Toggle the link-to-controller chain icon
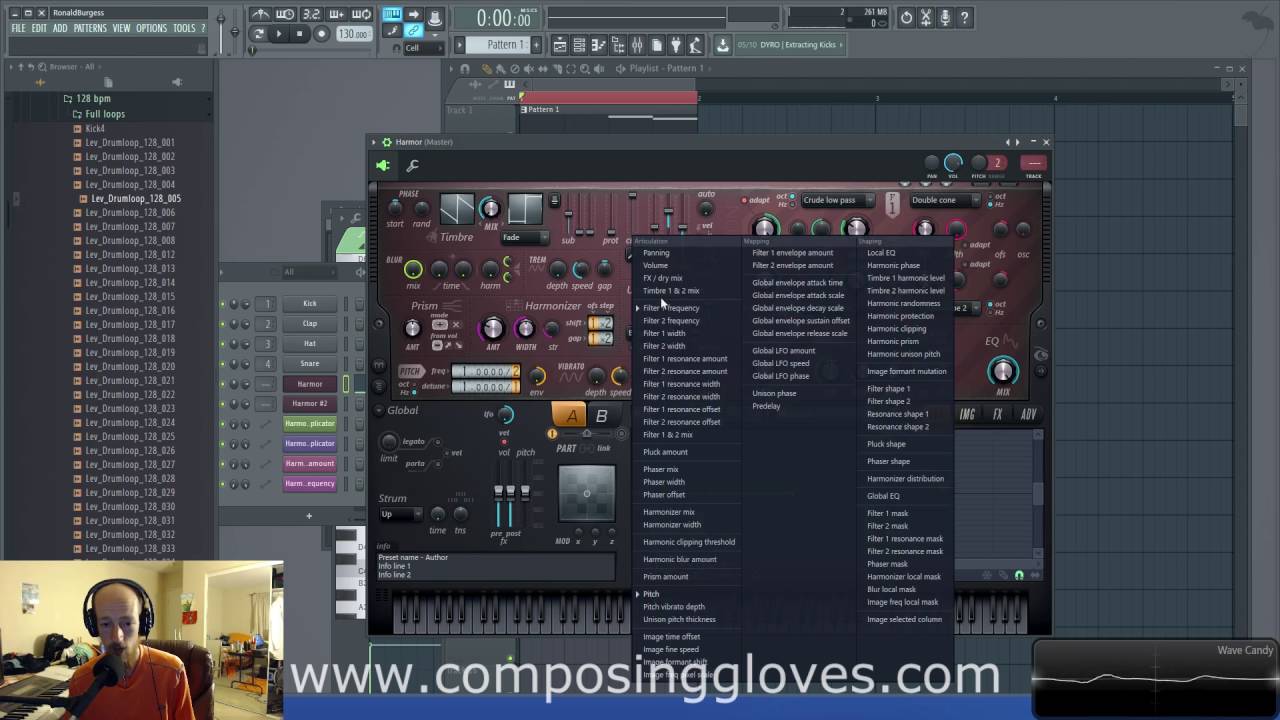This screenshot has height=720, width=1280. [413, 31]
